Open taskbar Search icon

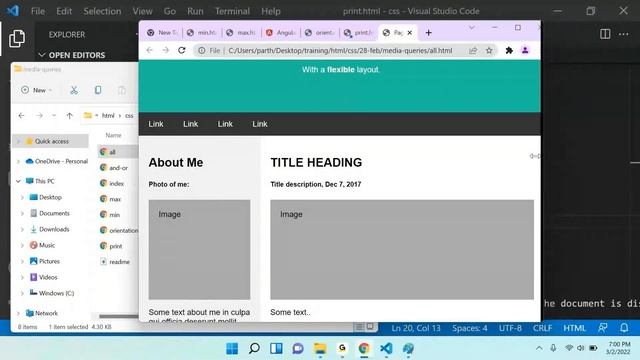254,348
